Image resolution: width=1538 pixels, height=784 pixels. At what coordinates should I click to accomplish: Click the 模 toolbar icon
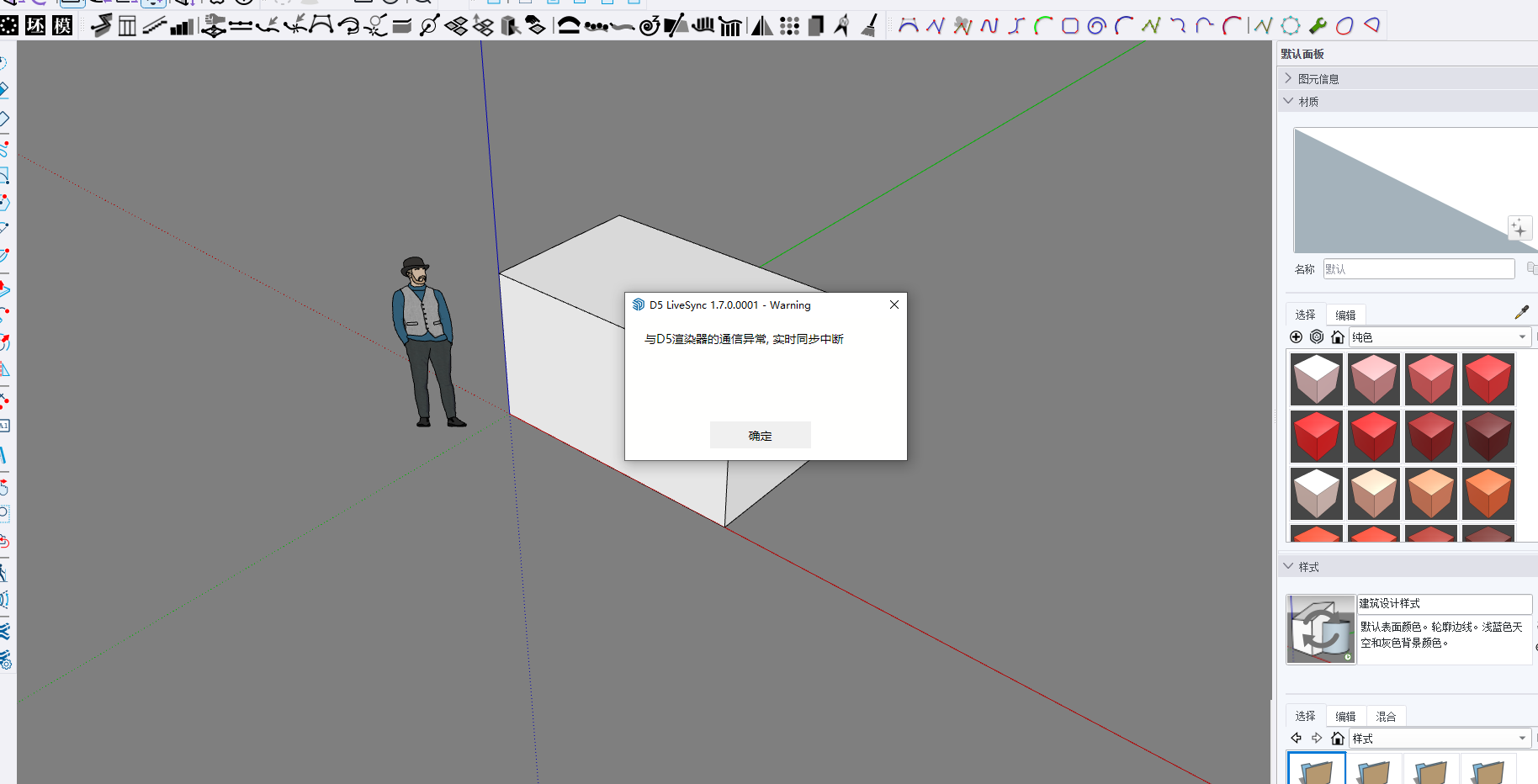click(x=62, y=25)
